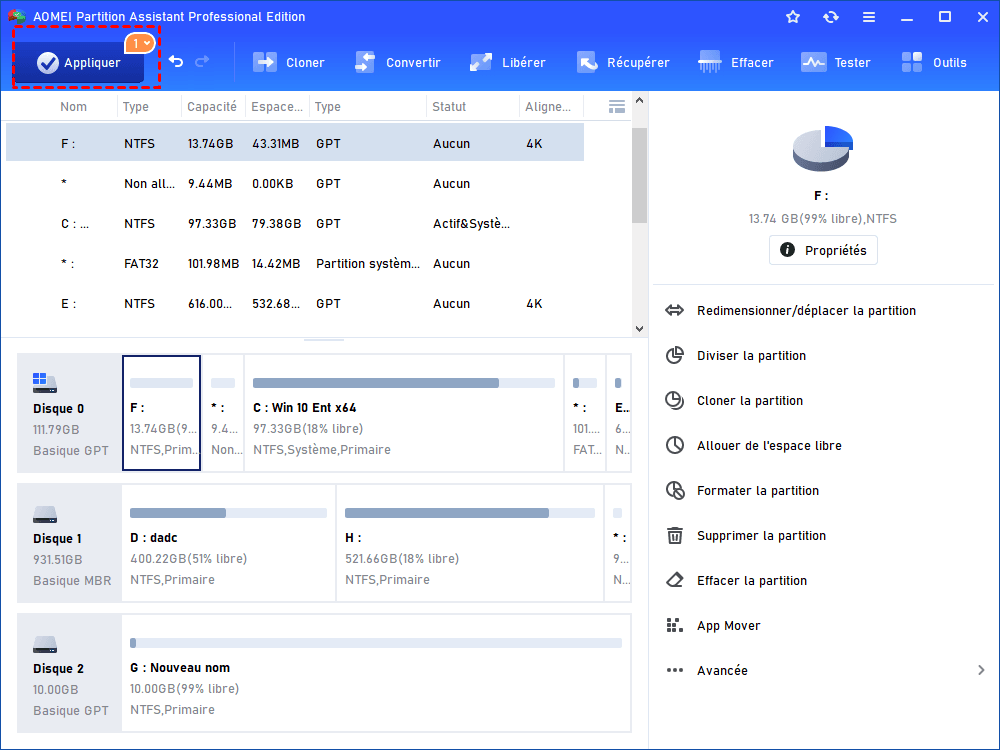1000x750 pixels.
Task: Sort by Capacité column header
Action: [x=212, y=107]
